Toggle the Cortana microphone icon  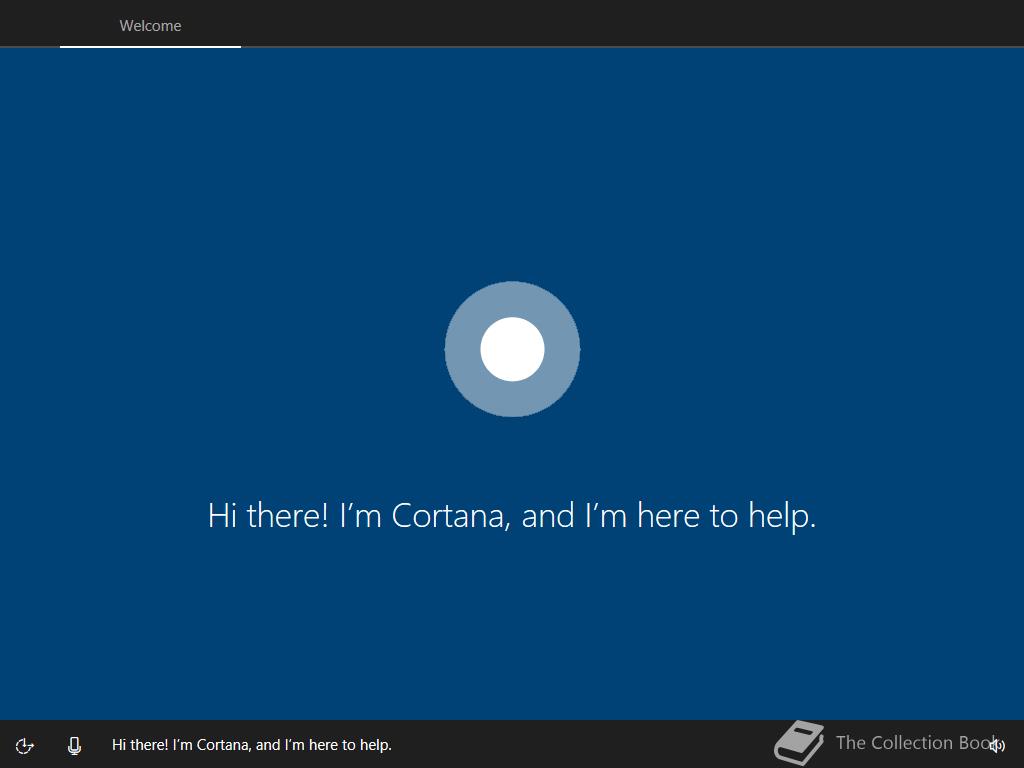pos(74,745)
